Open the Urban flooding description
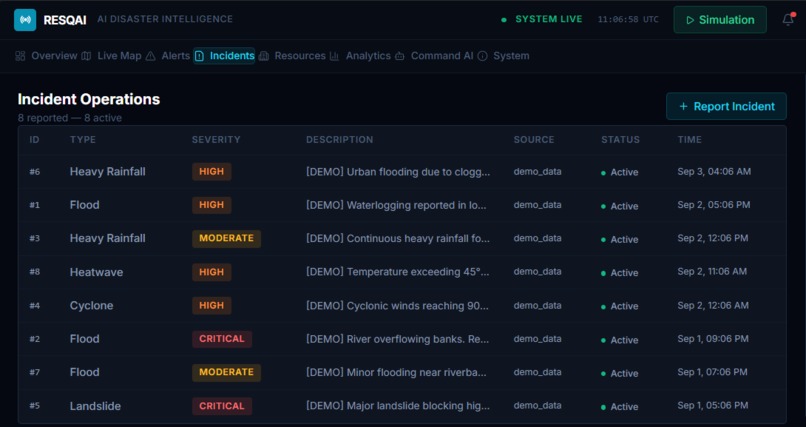Image resolution: width=806 pixels, height=427 pixels. point(398,172)
